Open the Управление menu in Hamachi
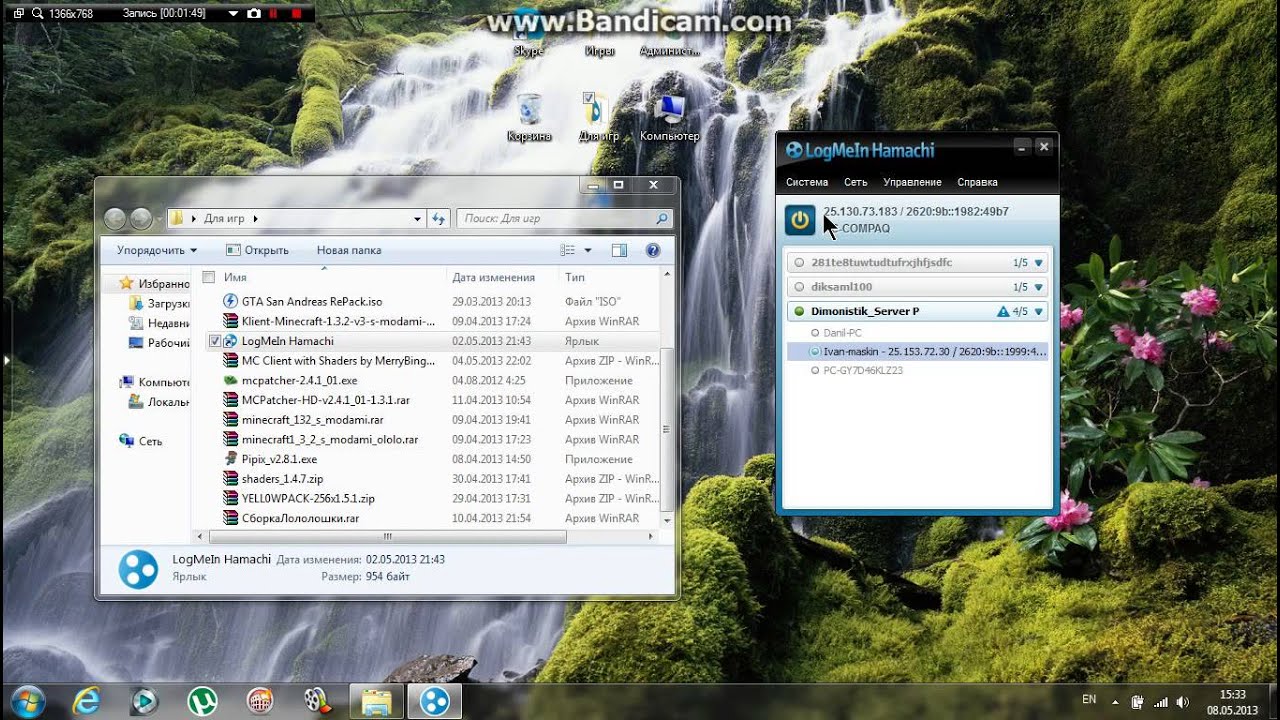This screenshot has width=1280, height=720. 912,182
